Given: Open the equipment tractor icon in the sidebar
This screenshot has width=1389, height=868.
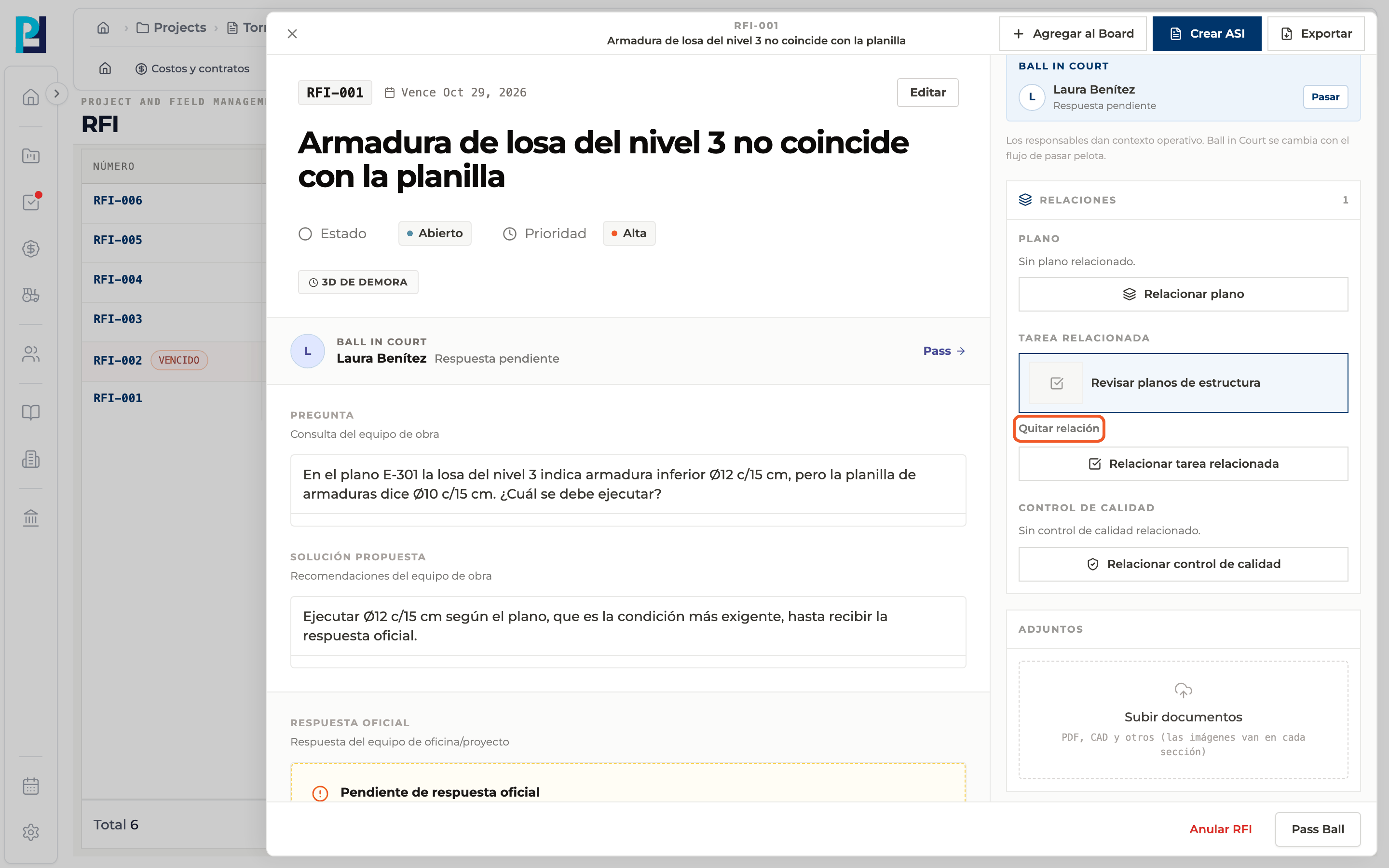Looking at the screenshot, I should (31, 295).
